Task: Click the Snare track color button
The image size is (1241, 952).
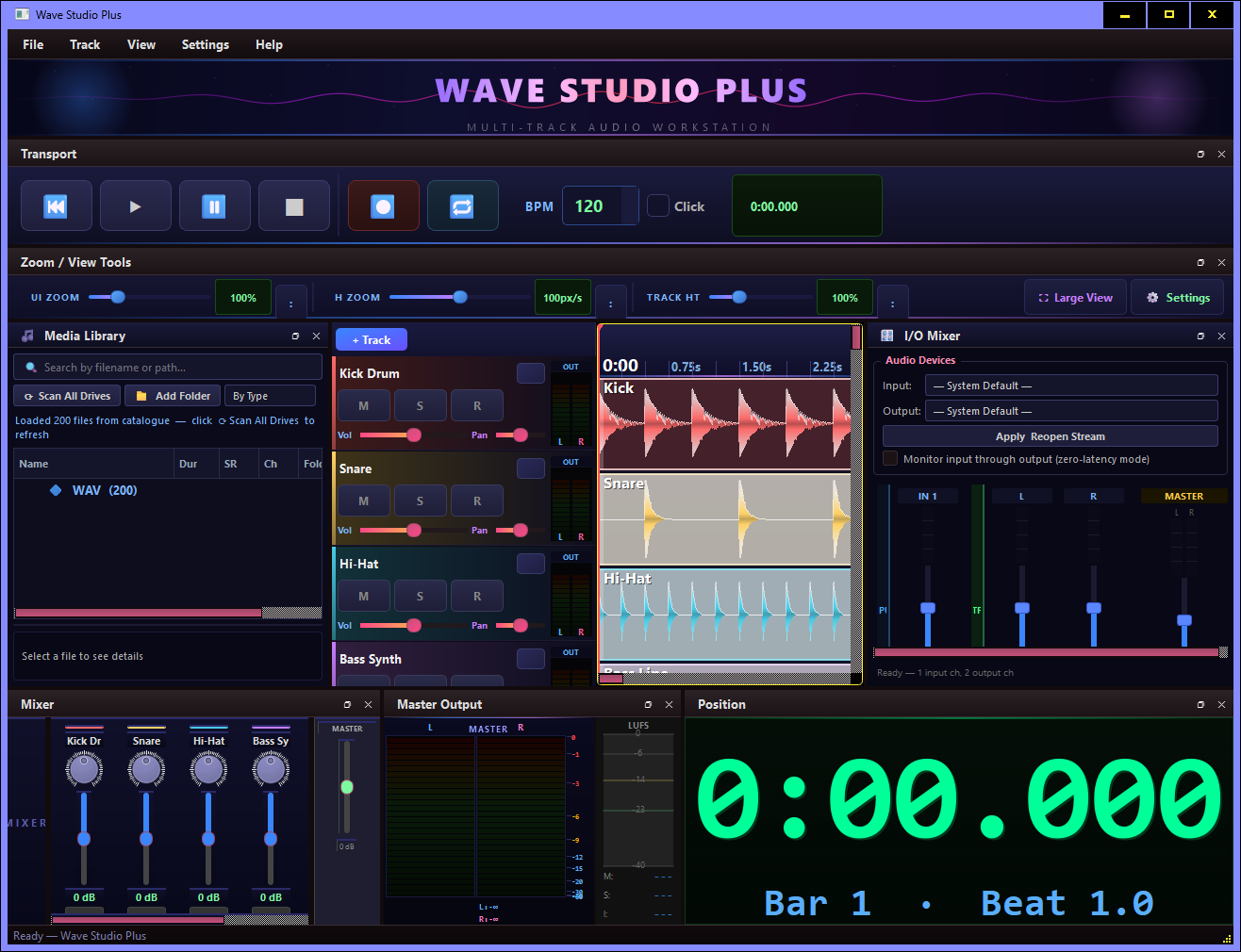Action: pos(531,468)
